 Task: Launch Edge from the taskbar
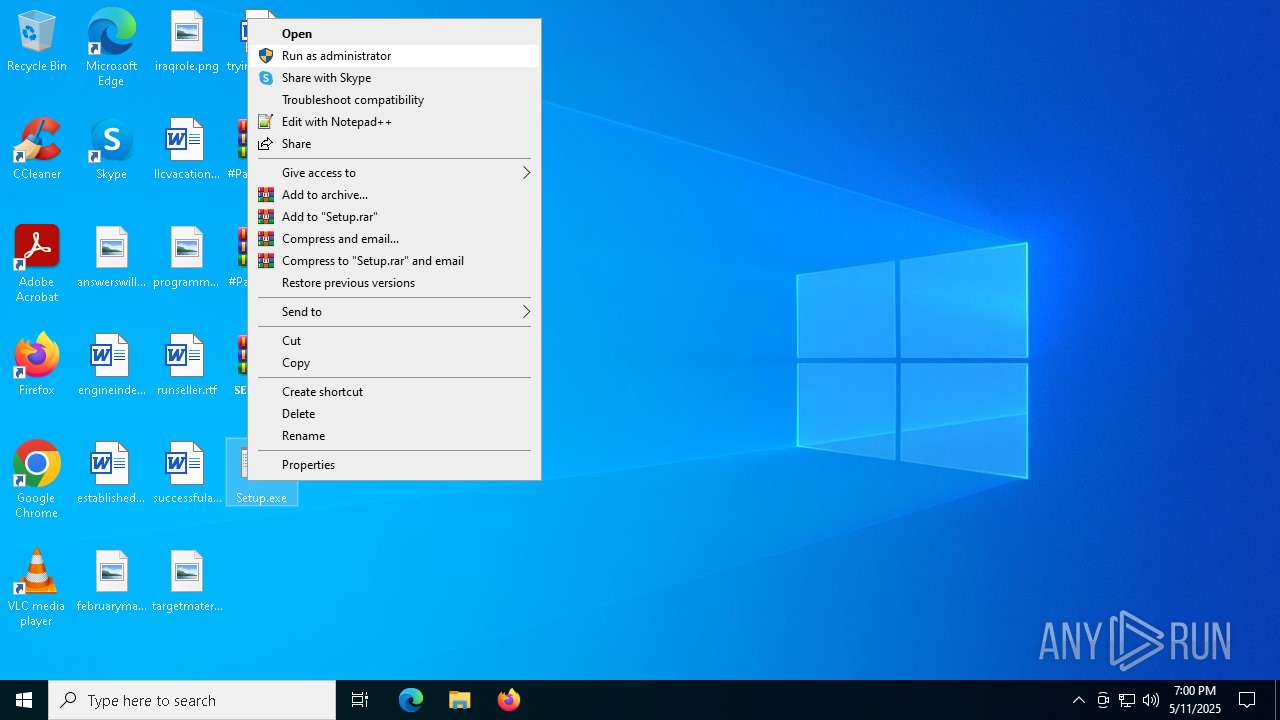point(411,700)
